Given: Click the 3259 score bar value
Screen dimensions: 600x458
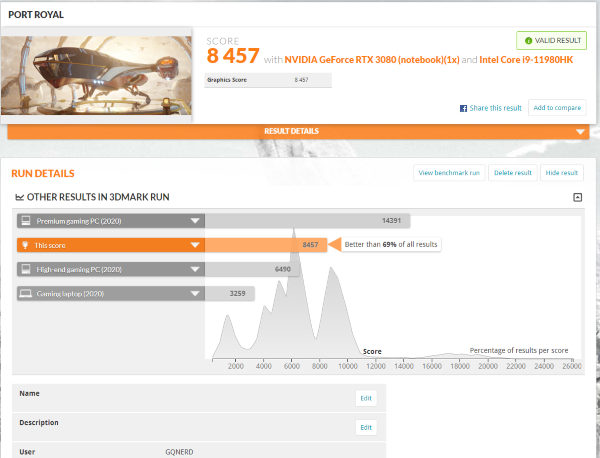Looking at the screenshot, I should coord(237,293).
